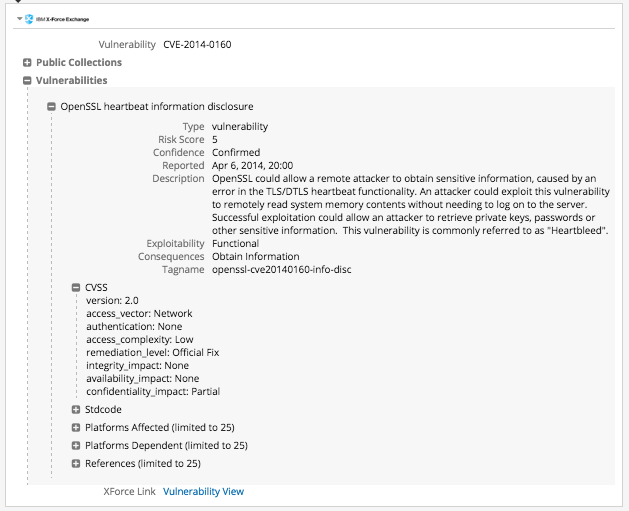Expand the Public Collections plus icon
This screenshot has width=629, height=511.
click(x=27, y=63)
